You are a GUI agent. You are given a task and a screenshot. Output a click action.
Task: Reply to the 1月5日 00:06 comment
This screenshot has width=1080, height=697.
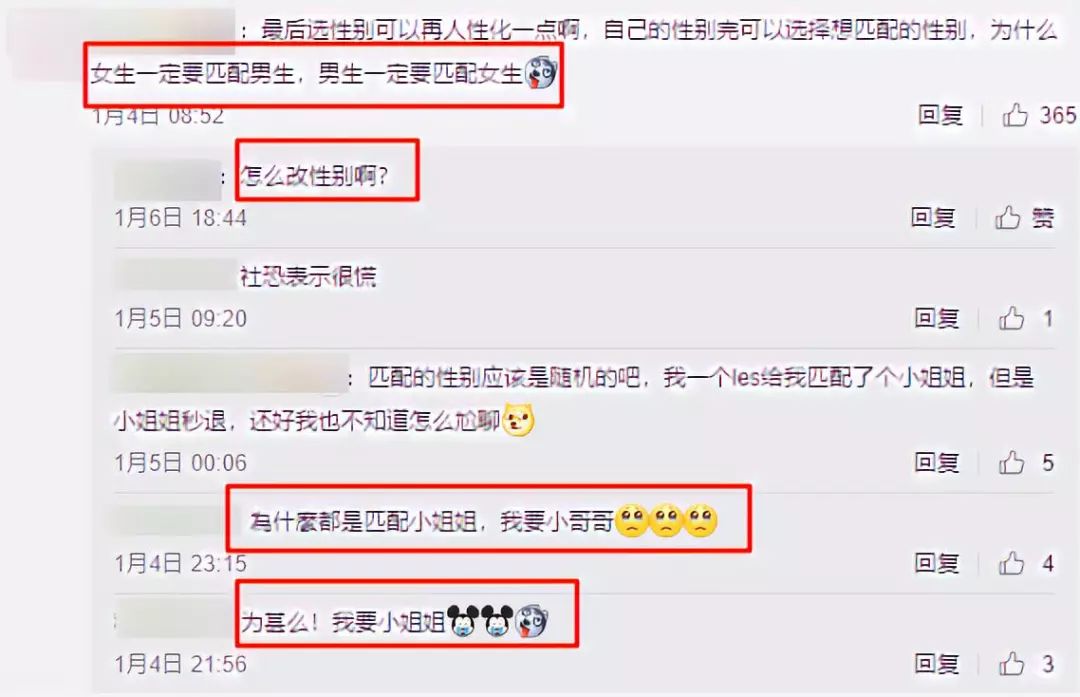click(937, 463)
